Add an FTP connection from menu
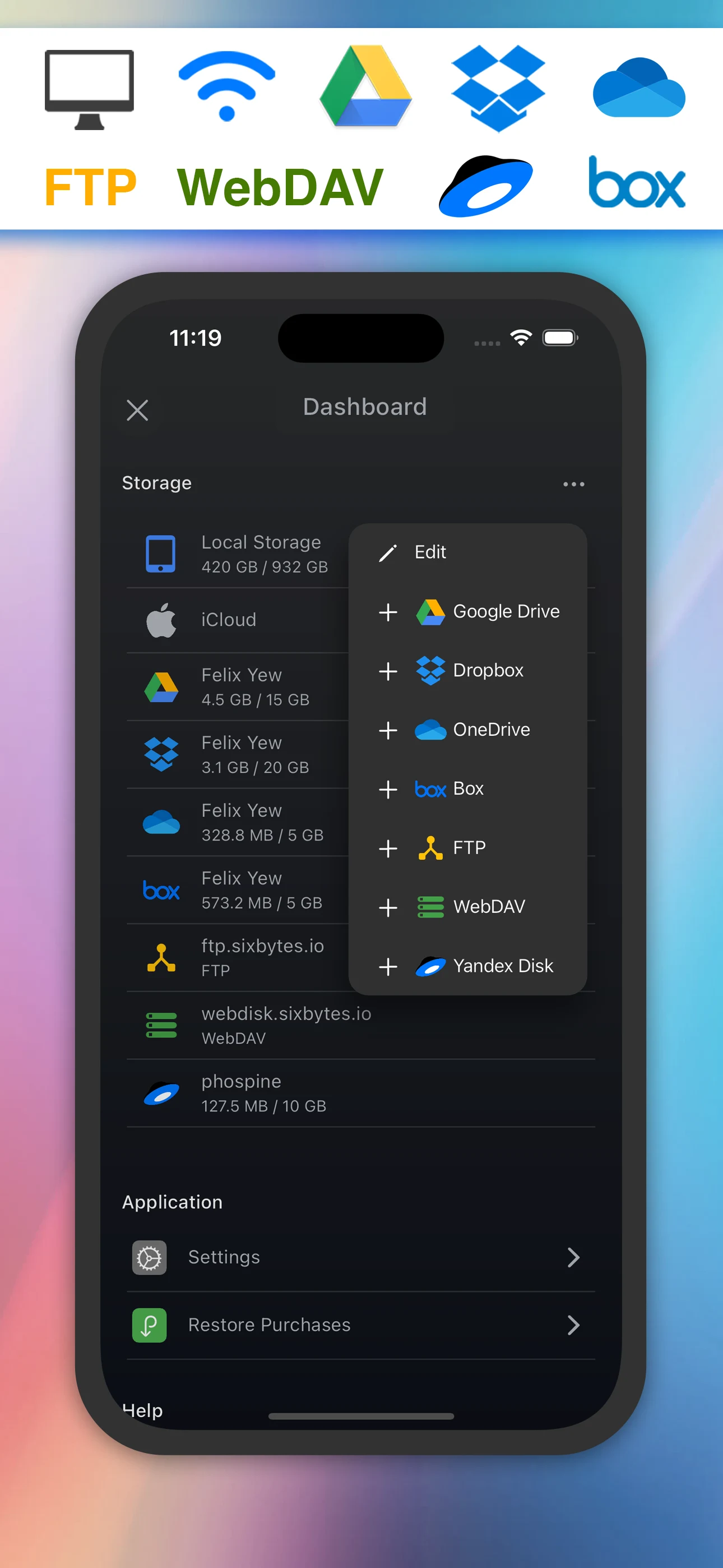 (x=467, y=848)
